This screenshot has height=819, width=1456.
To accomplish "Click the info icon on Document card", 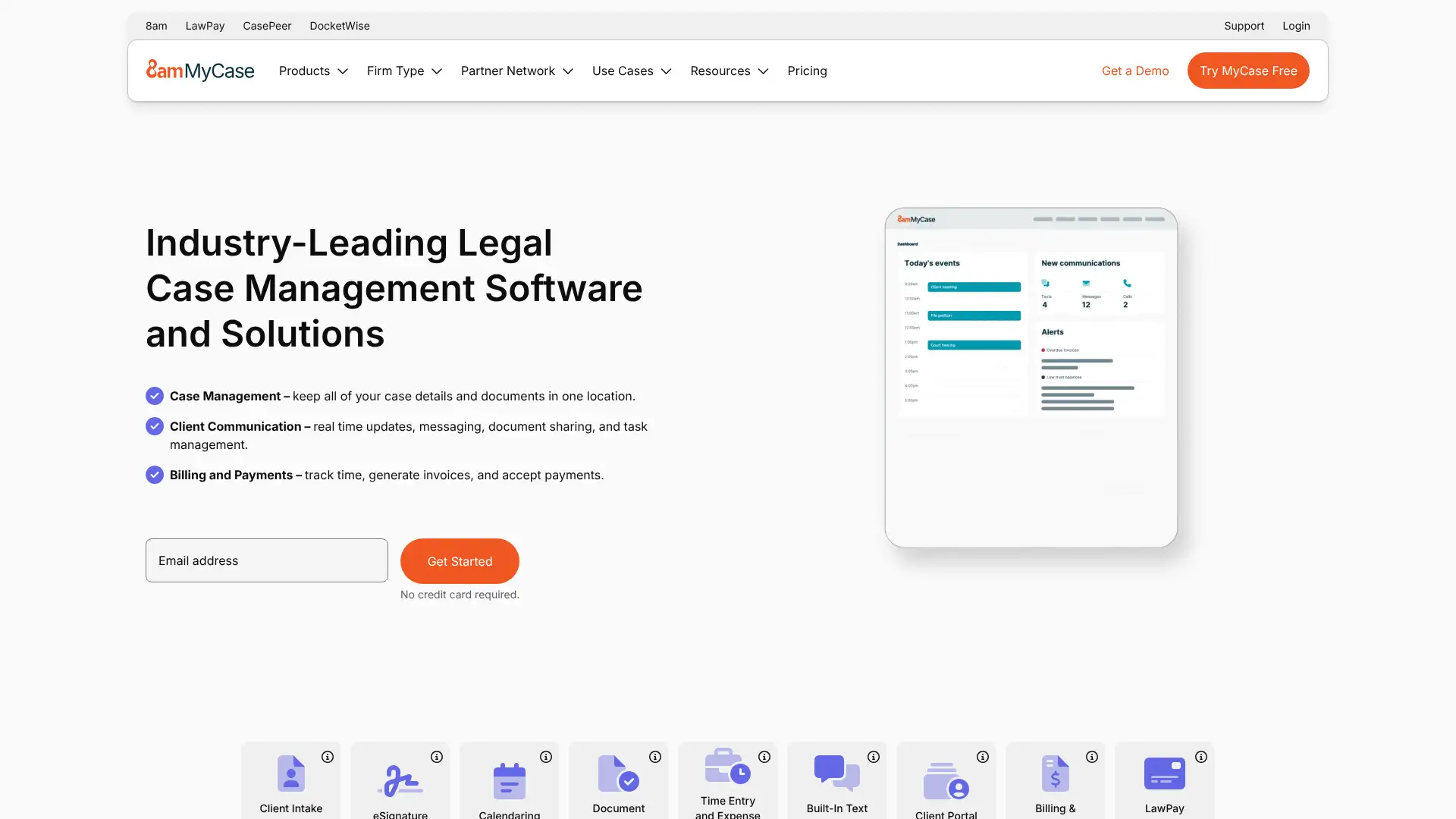I will pos(655,757).
